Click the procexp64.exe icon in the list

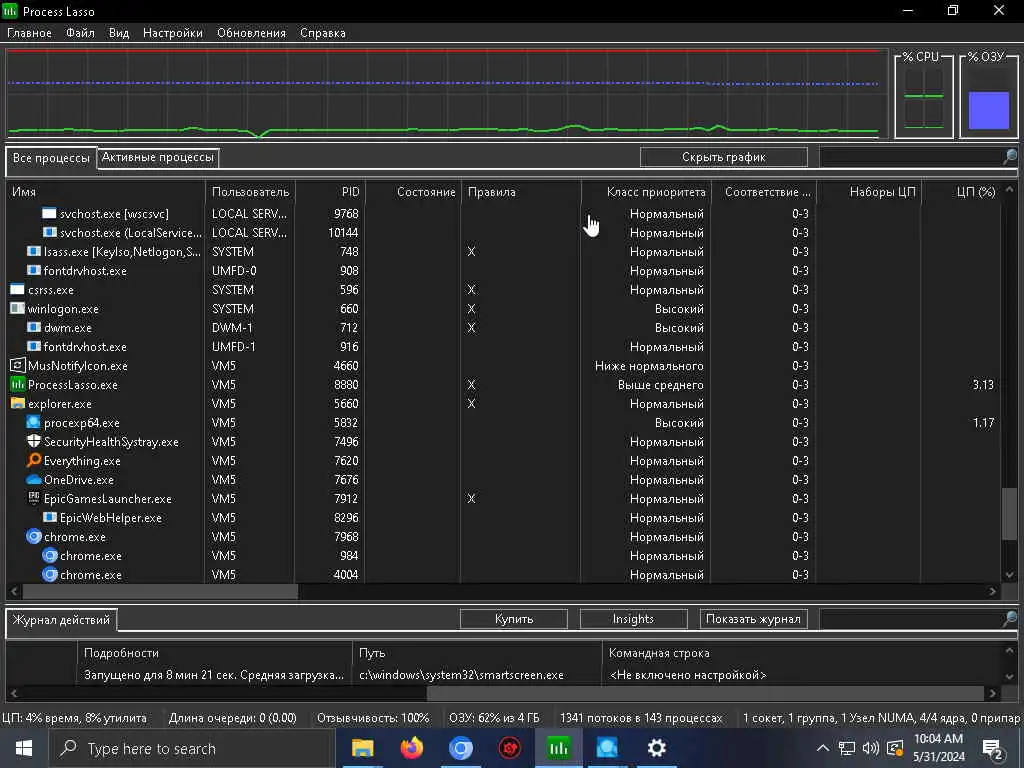coord(33,423)
